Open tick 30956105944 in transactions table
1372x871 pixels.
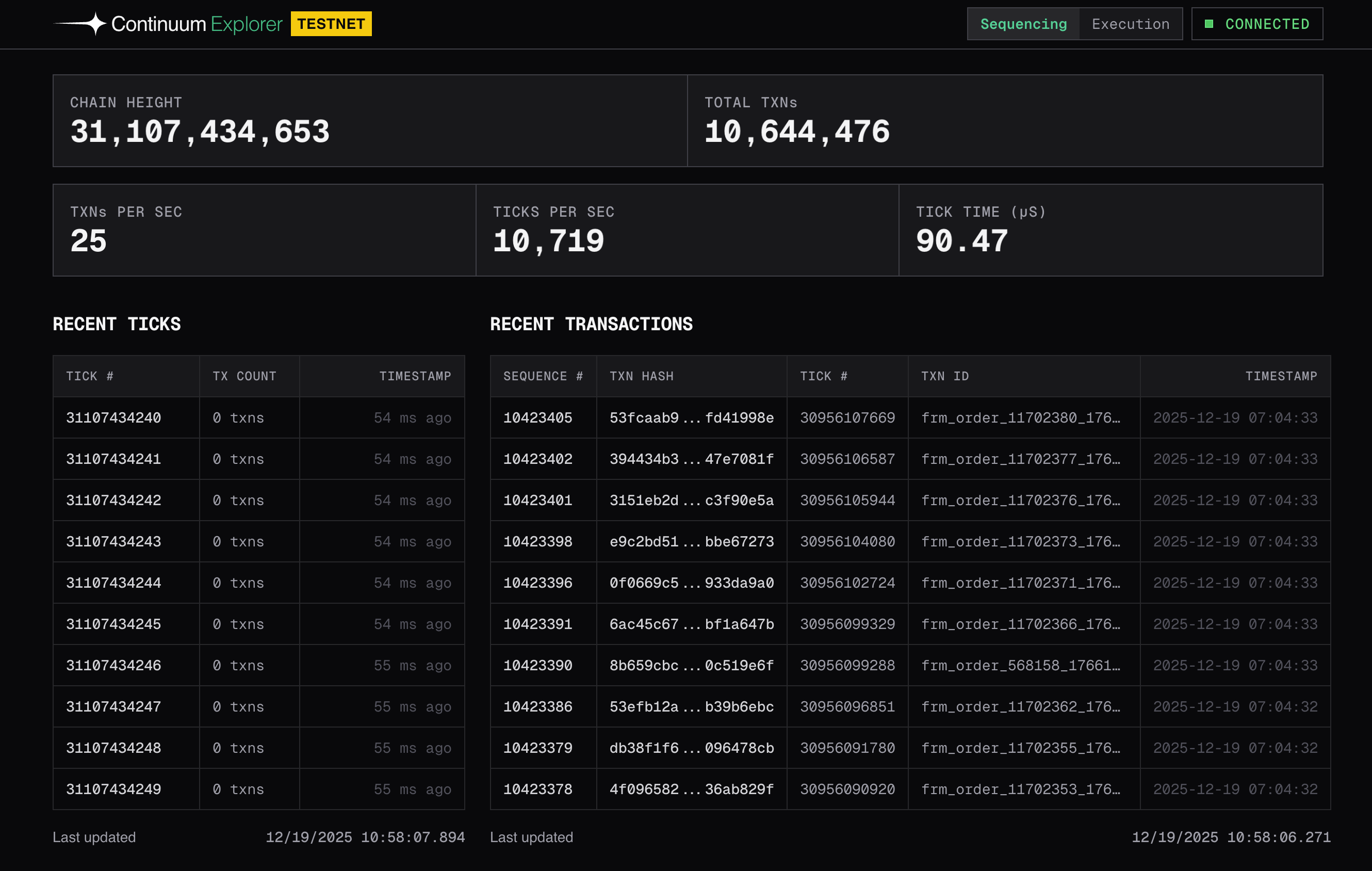(847, 500)
